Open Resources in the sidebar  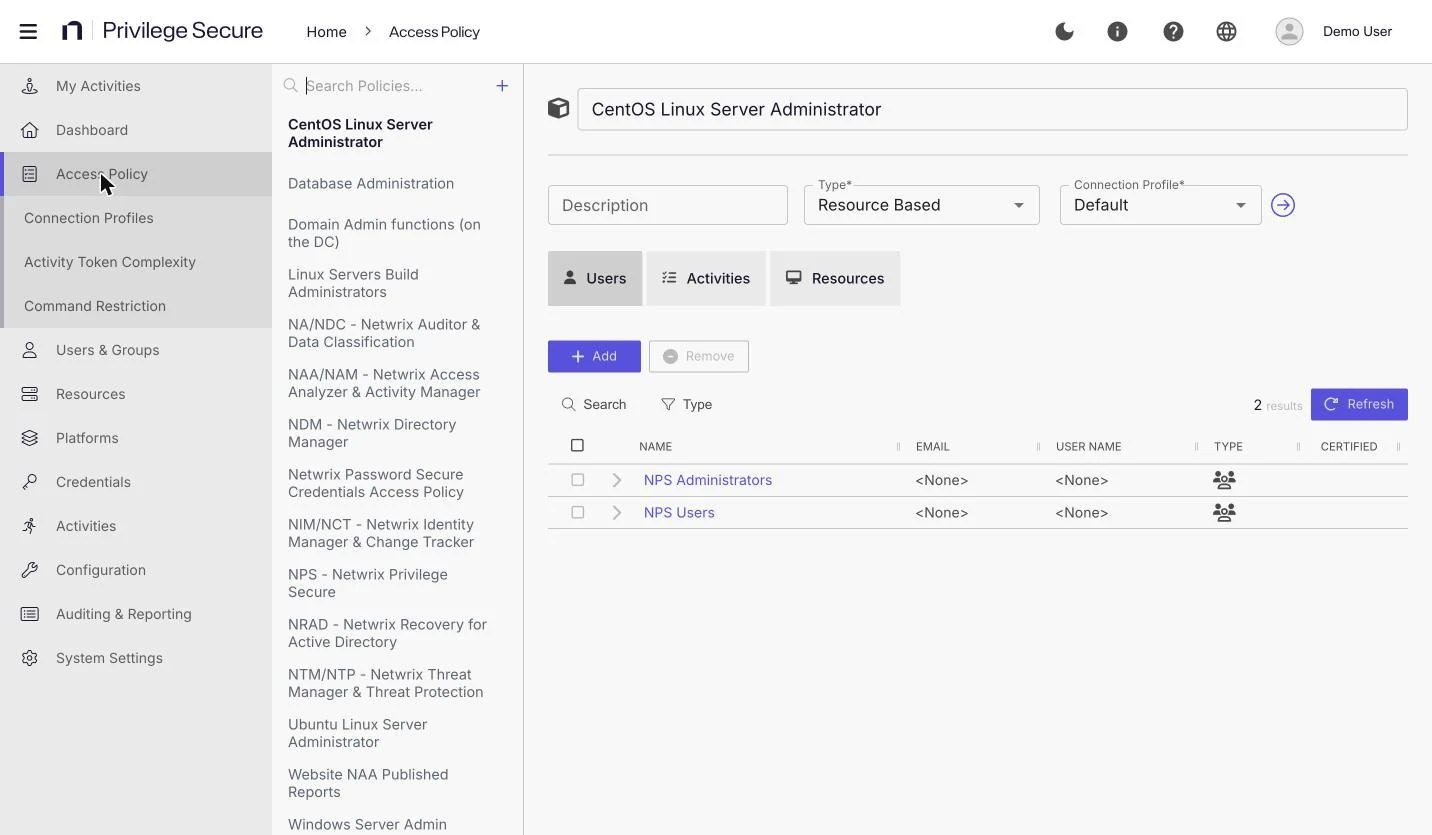point(136,394)
